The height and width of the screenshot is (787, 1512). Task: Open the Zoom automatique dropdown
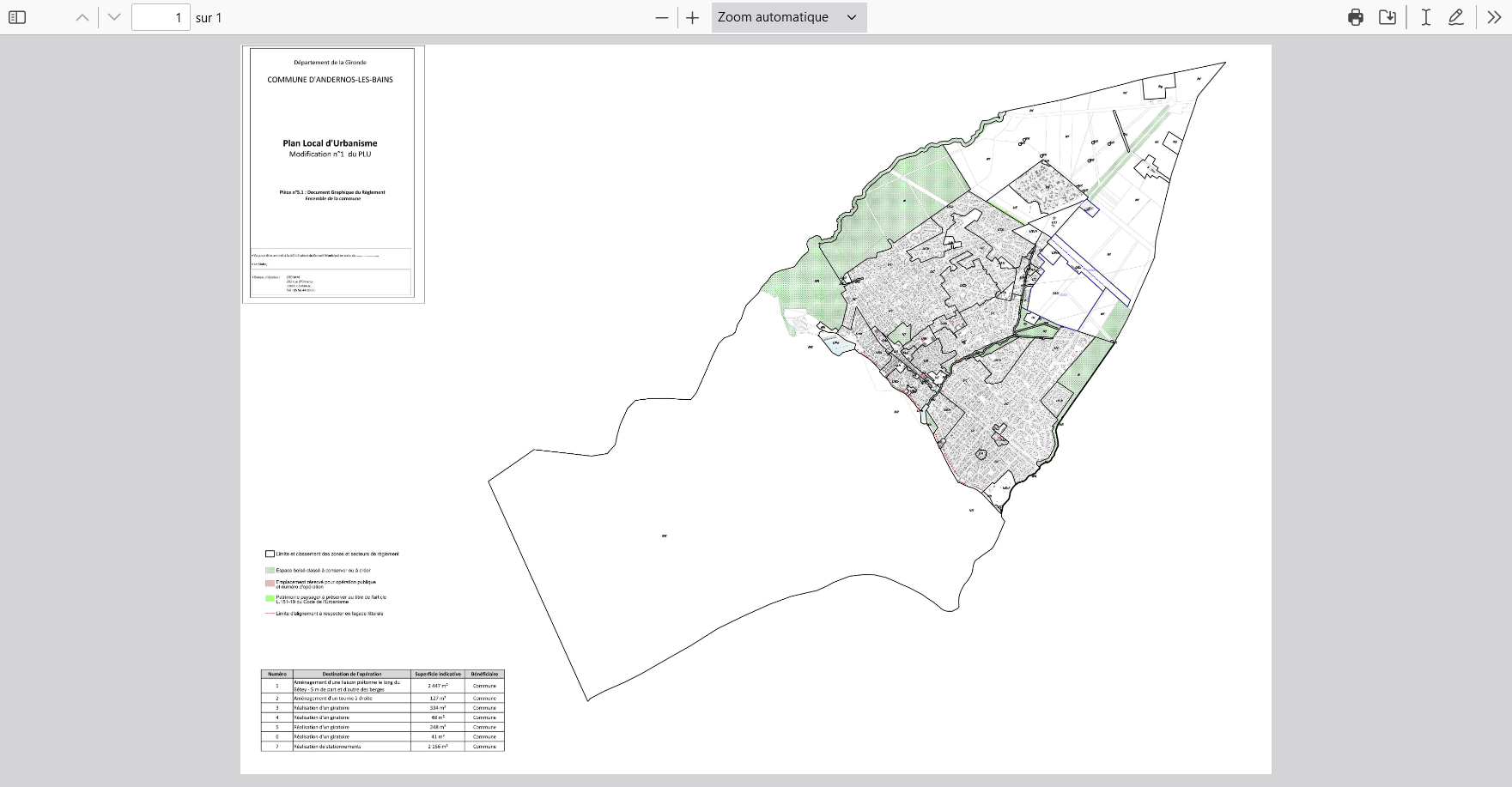click(788, 17)
